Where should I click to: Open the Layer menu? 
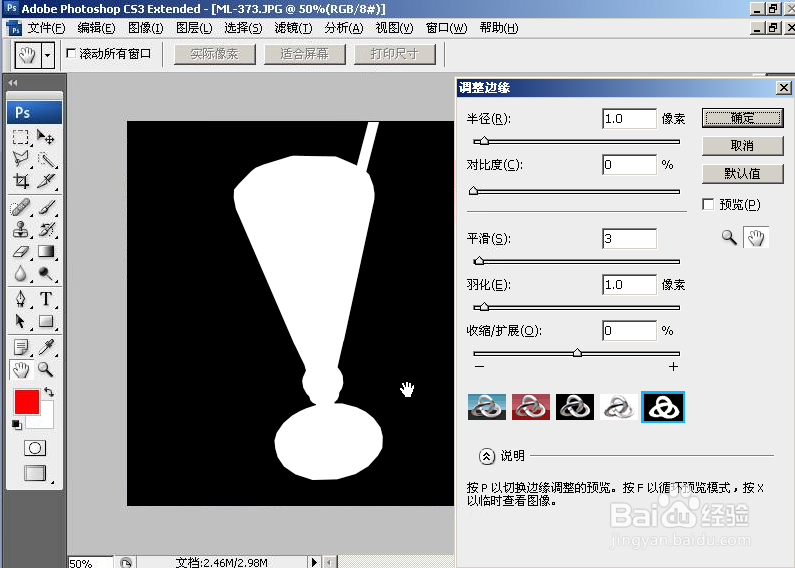tap(194, 28)
